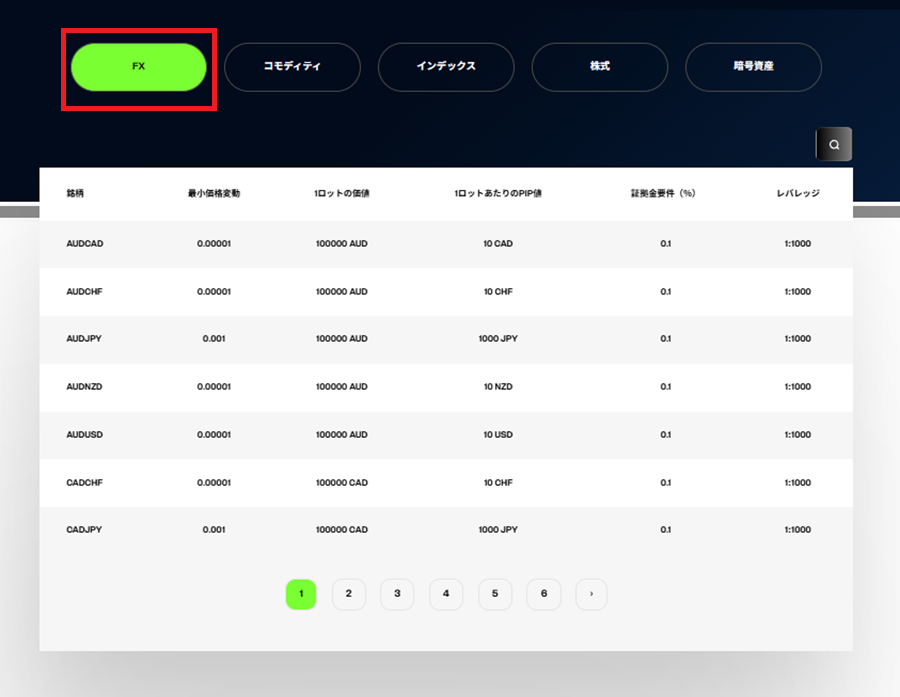This screenshot has height=697, width=900.
Task: Click the 1ロットの価値 column header
Action: (x=342, y=193)
